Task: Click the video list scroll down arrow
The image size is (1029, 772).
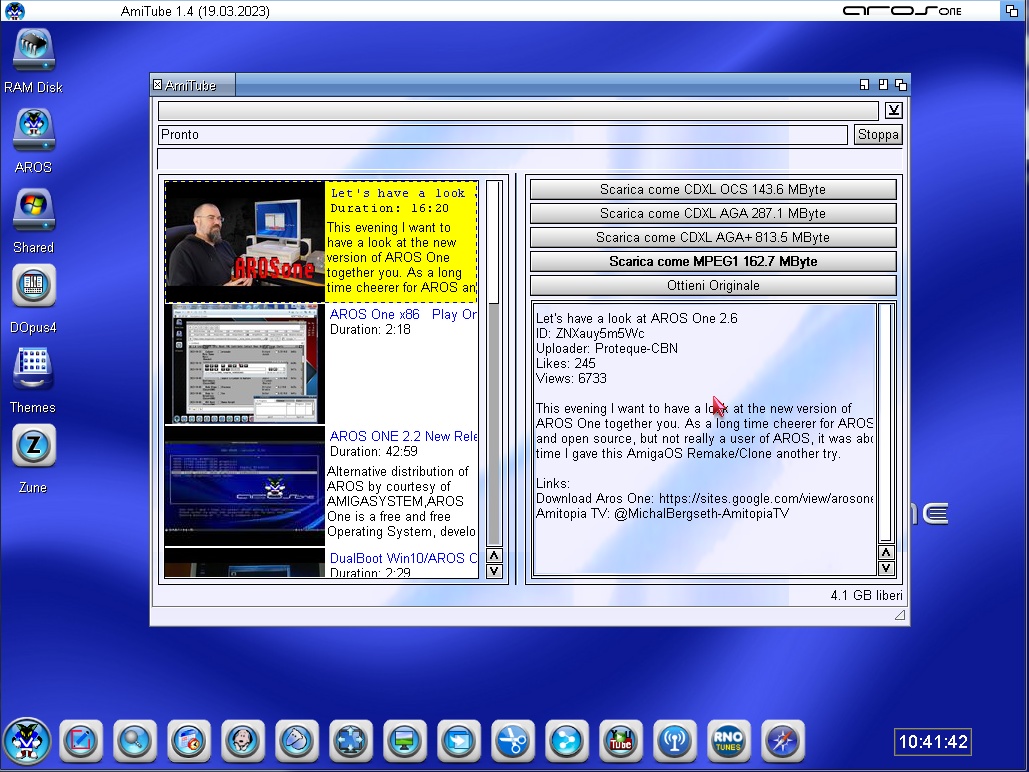Action: 494,571
